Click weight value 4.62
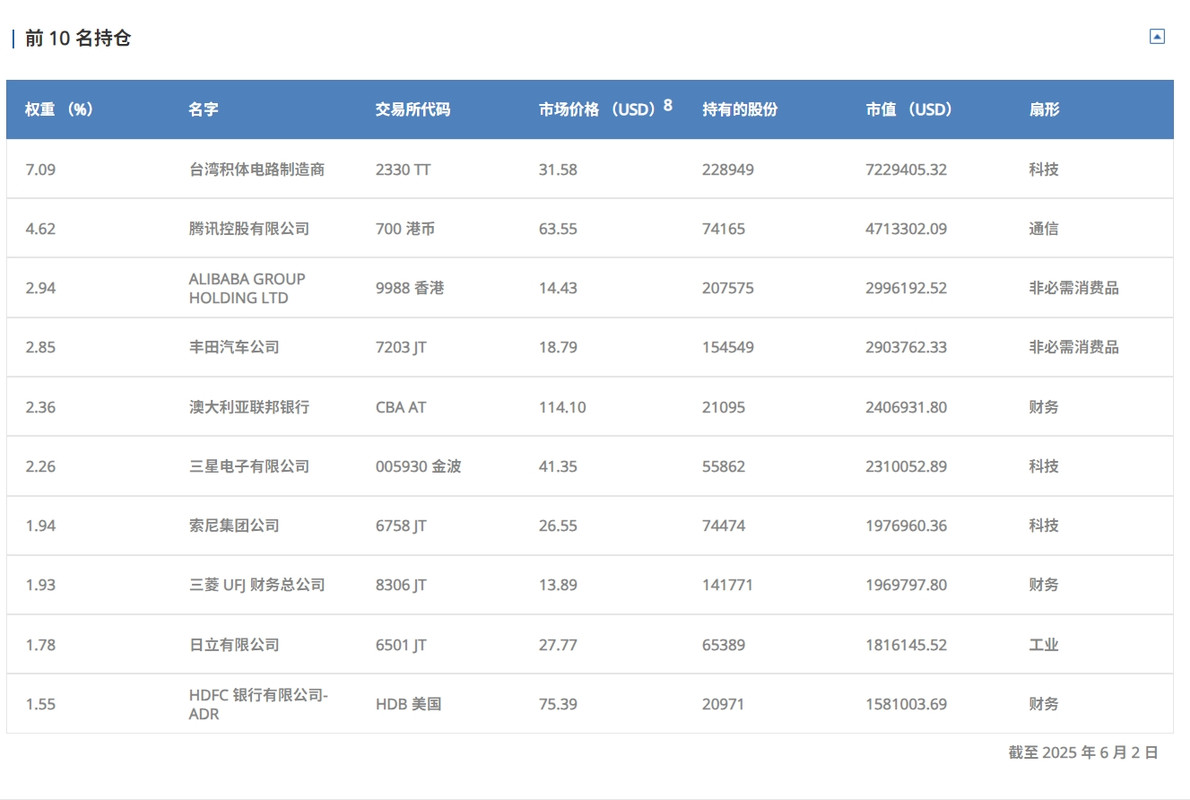Screen dimensions: 1190x800 tap(40, 228)
